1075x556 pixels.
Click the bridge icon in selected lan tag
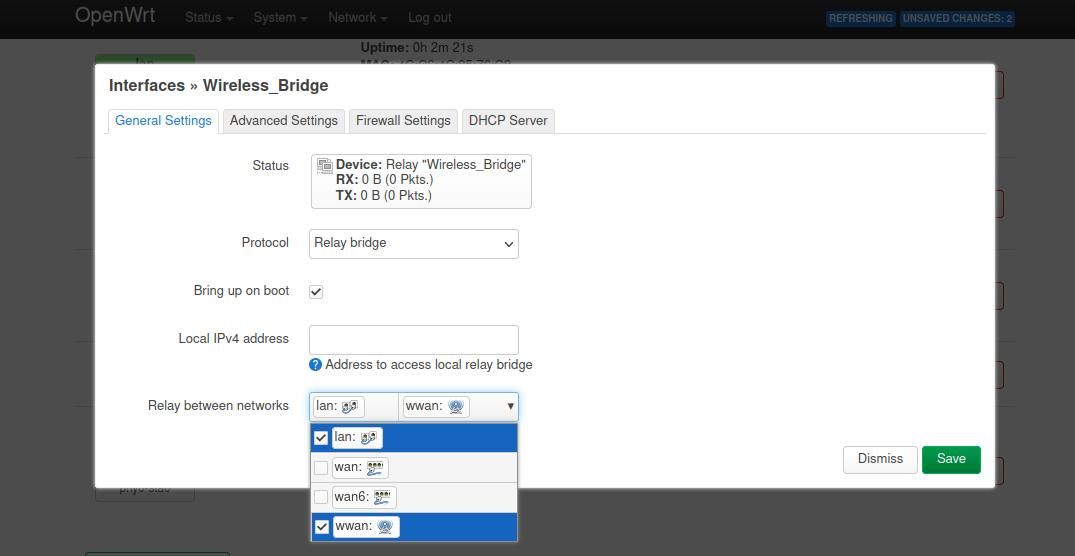[x=350, y=406]
